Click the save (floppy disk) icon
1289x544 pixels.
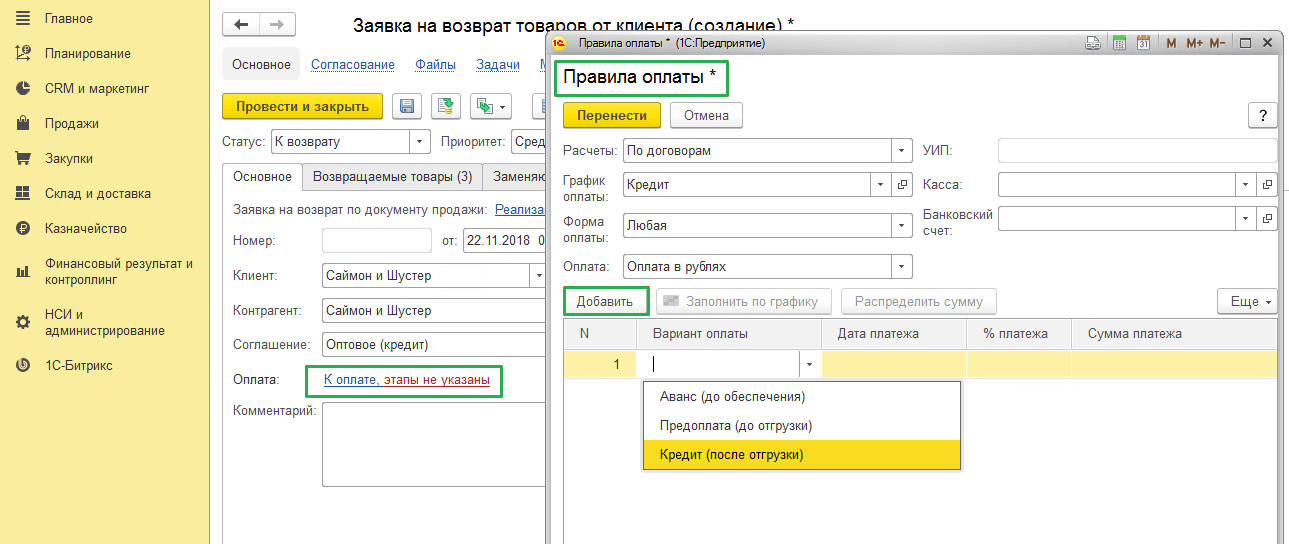pos(407,107)
